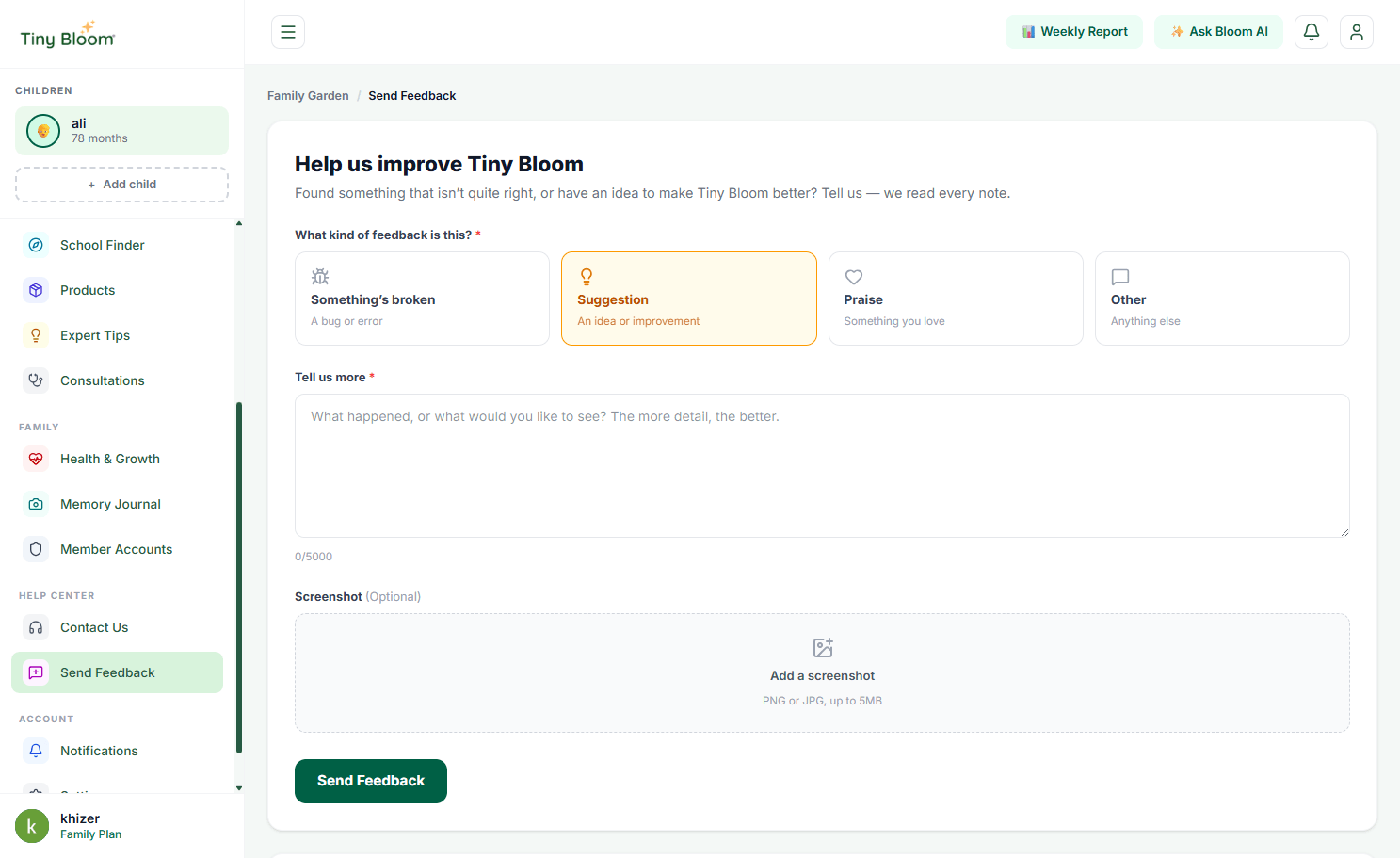The image size is (1400, 858).
Task: Click the Send Feedback sidebar icon
Action: 36,672
